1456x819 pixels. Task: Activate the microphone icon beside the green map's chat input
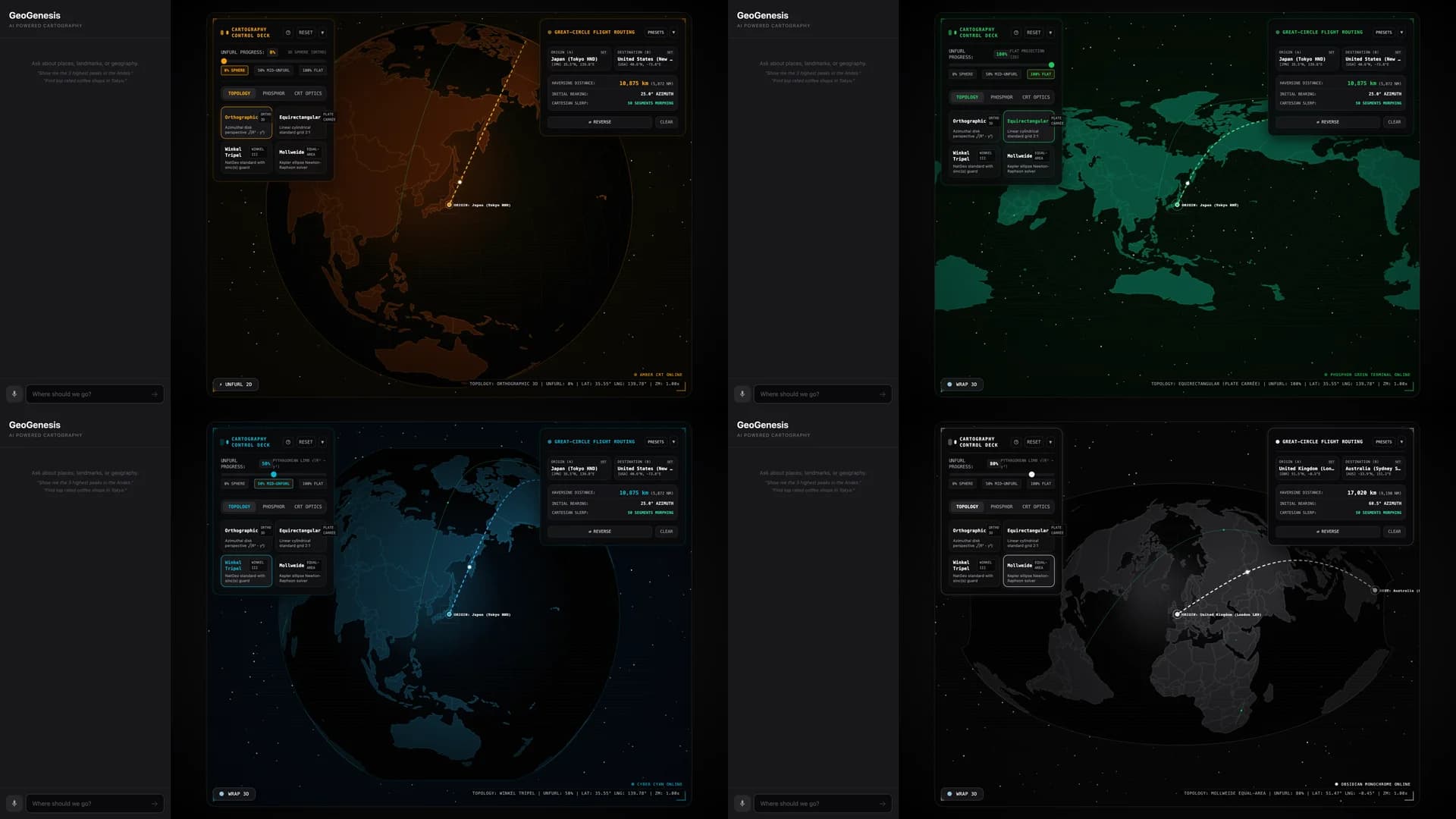point(742,394)
